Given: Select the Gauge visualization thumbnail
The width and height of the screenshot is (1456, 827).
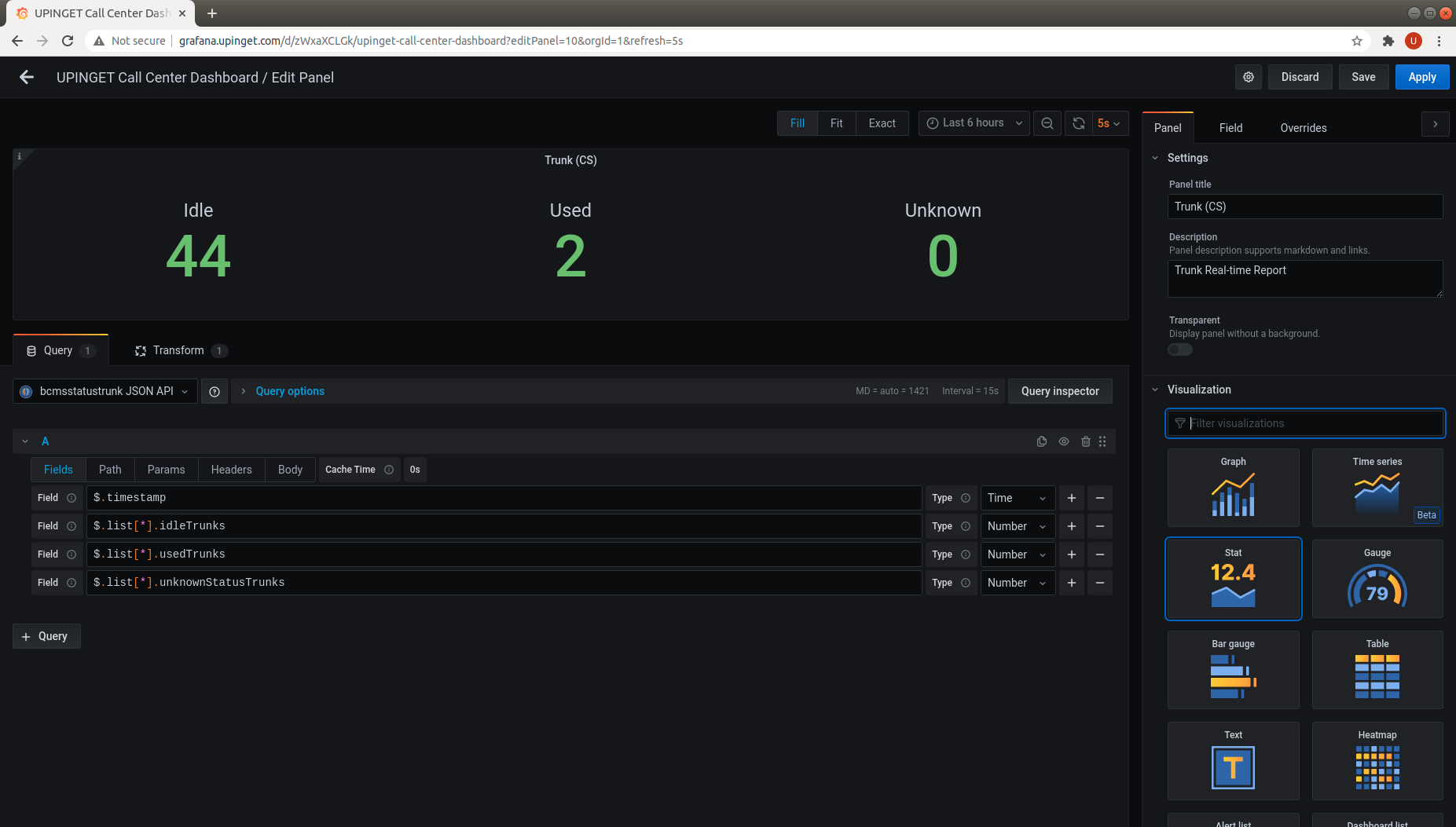Looking at the screenshot, I should (x=1377, y=579).
